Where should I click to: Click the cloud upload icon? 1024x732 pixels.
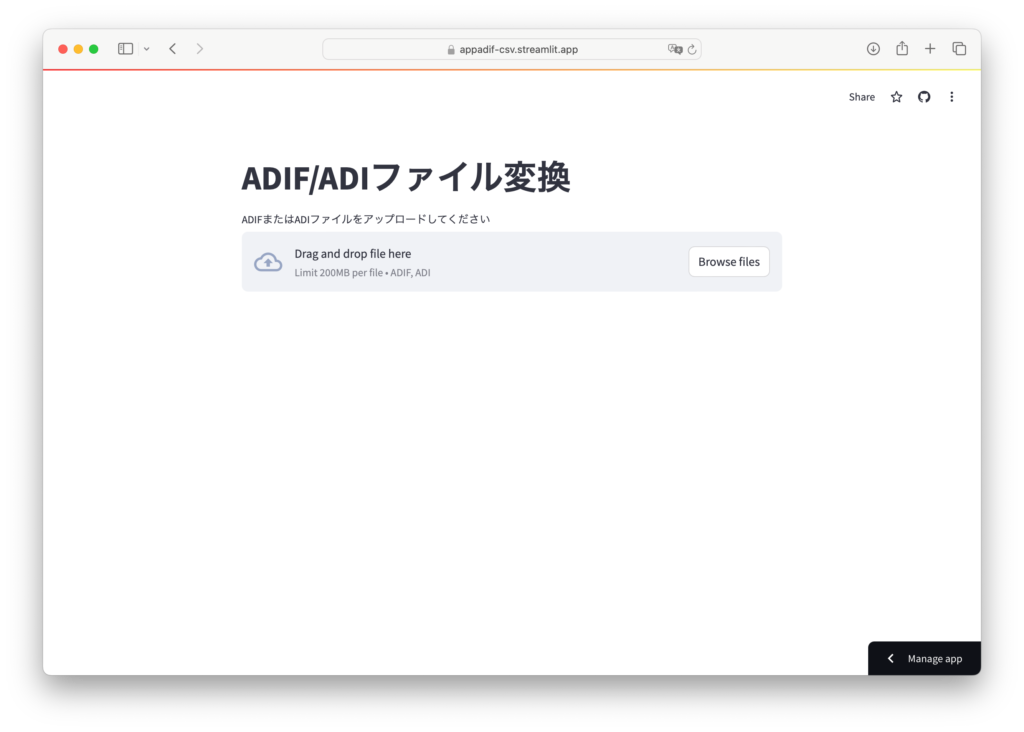268,262
